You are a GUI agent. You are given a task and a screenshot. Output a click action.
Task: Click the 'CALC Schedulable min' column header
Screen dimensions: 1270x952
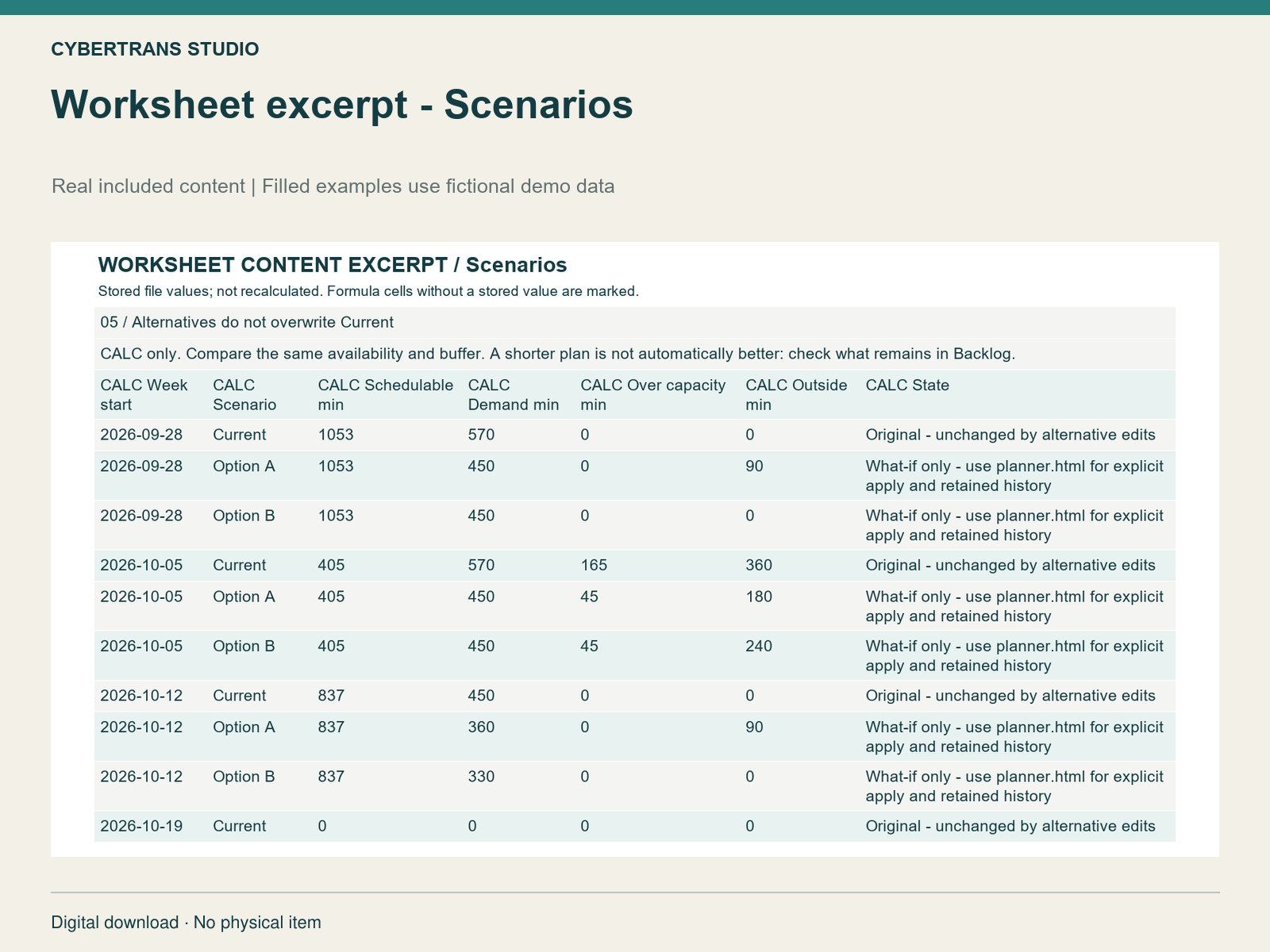(386, 395)
